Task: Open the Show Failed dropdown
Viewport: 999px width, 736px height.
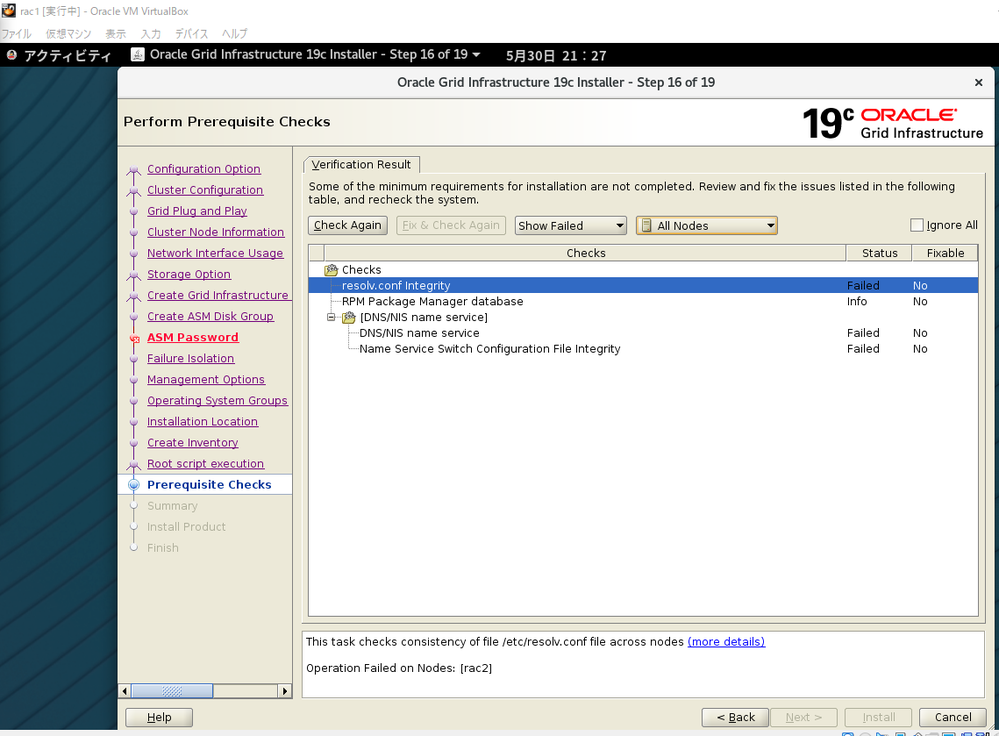Action: [x=571, y=226]
